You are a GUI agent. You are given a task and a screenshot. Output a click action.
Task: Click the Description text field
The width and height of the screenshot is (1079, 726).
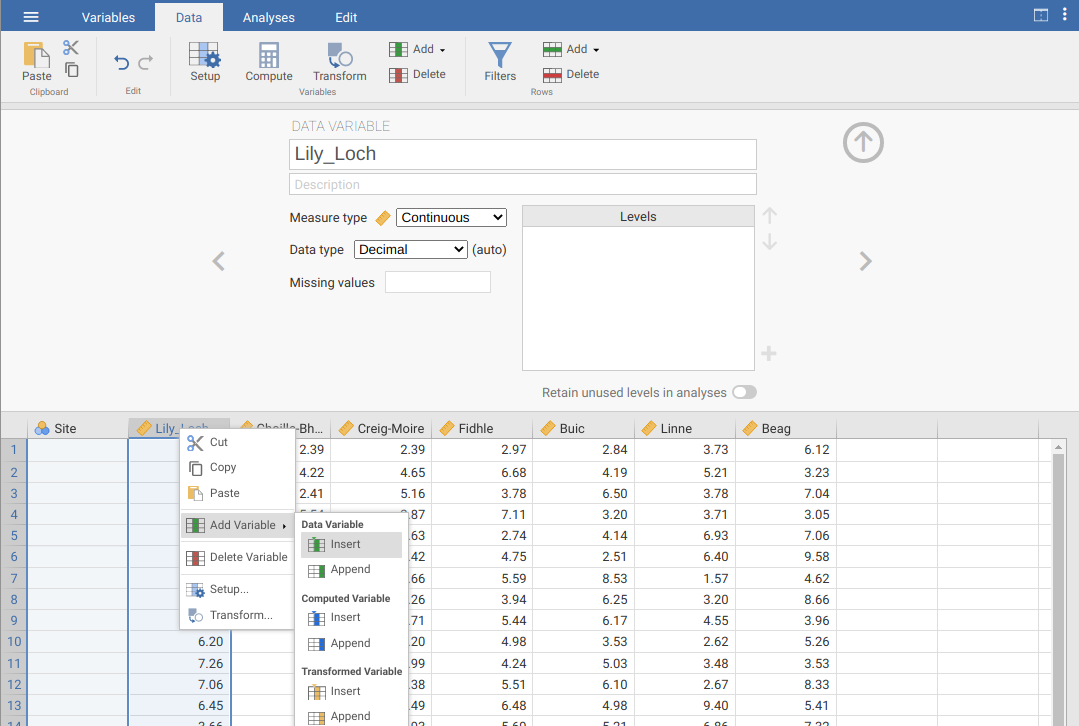[x=522, y=185]
